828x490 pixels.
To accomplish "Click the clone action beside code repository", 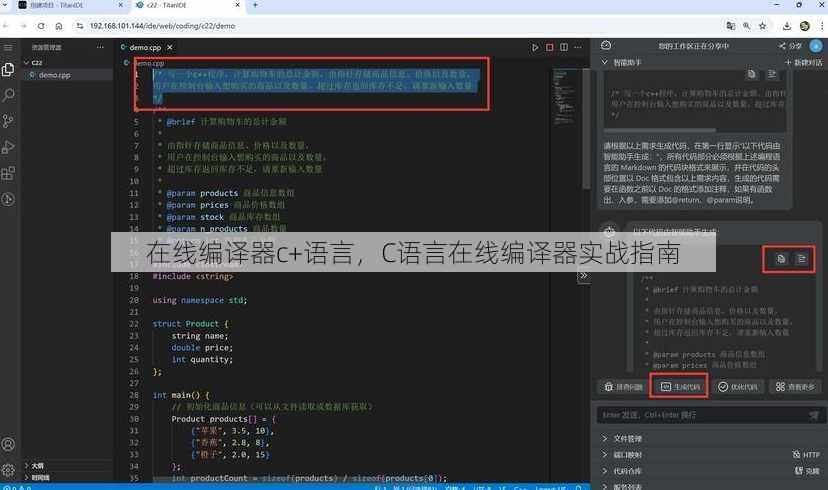I will click(807, 471).
